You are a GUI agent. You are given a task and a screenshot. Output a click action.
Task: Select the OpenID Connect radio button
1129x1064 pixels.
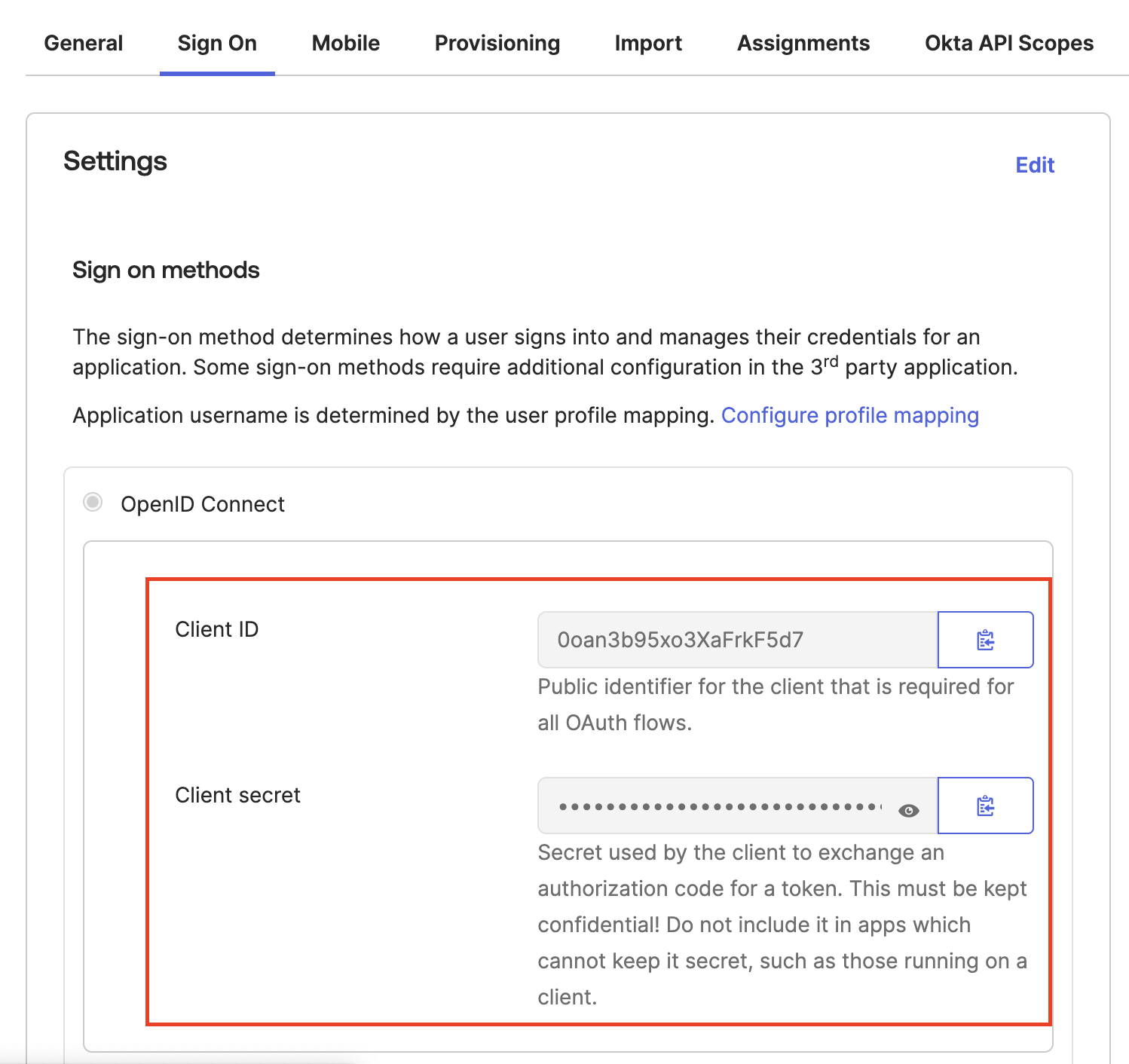point(93,503)
